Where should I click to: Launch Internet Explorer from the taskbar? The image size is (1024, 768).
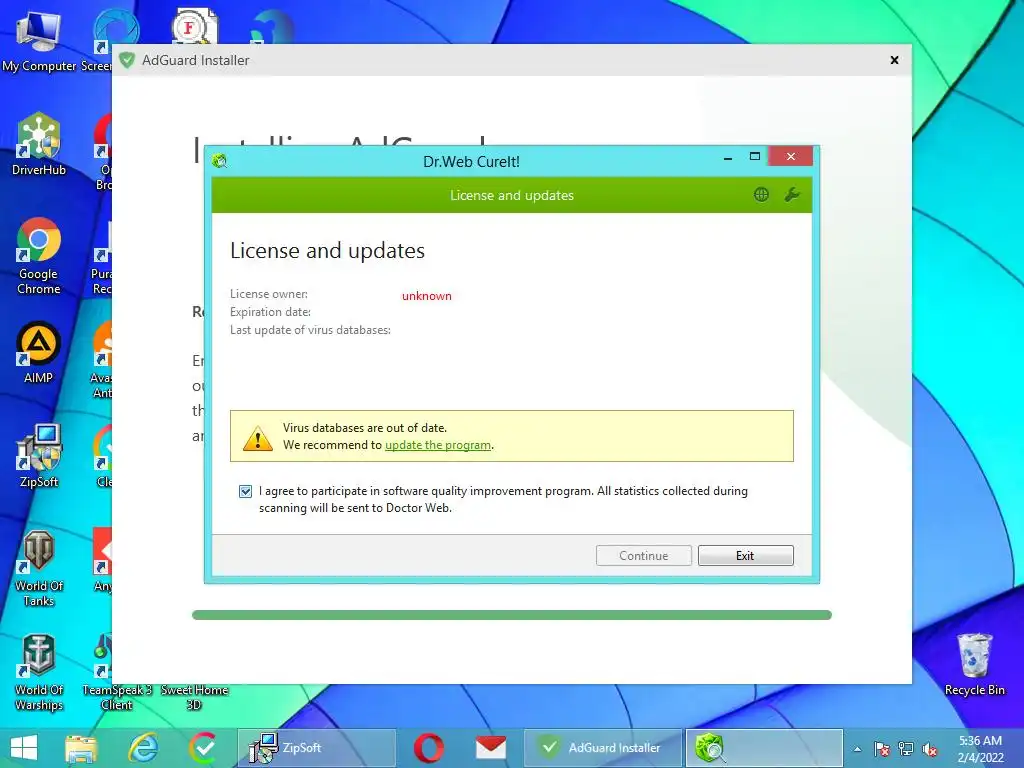point(142,748)
